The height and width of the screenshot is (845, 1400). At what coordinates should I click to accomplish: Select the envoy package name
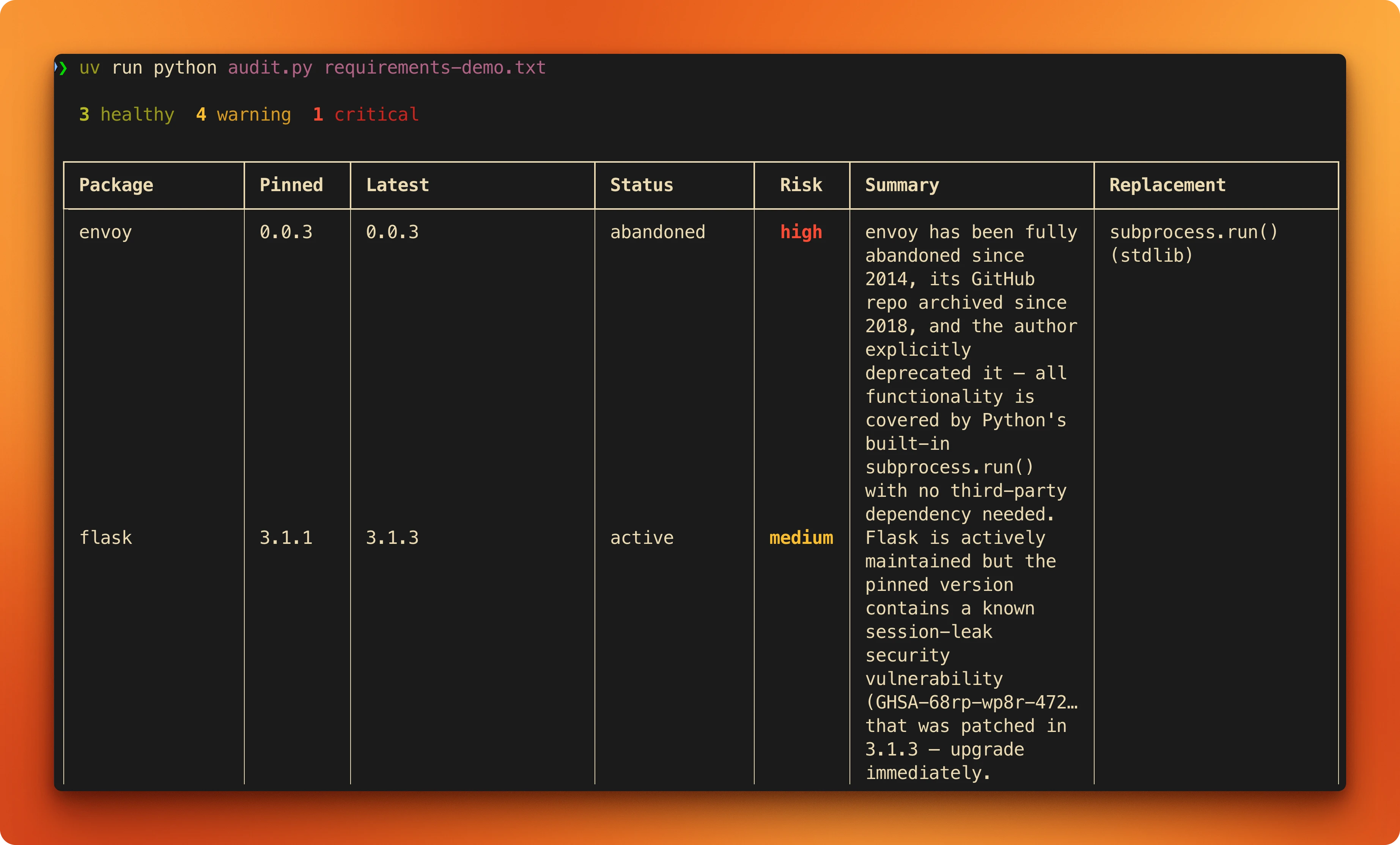pos(106,232)
